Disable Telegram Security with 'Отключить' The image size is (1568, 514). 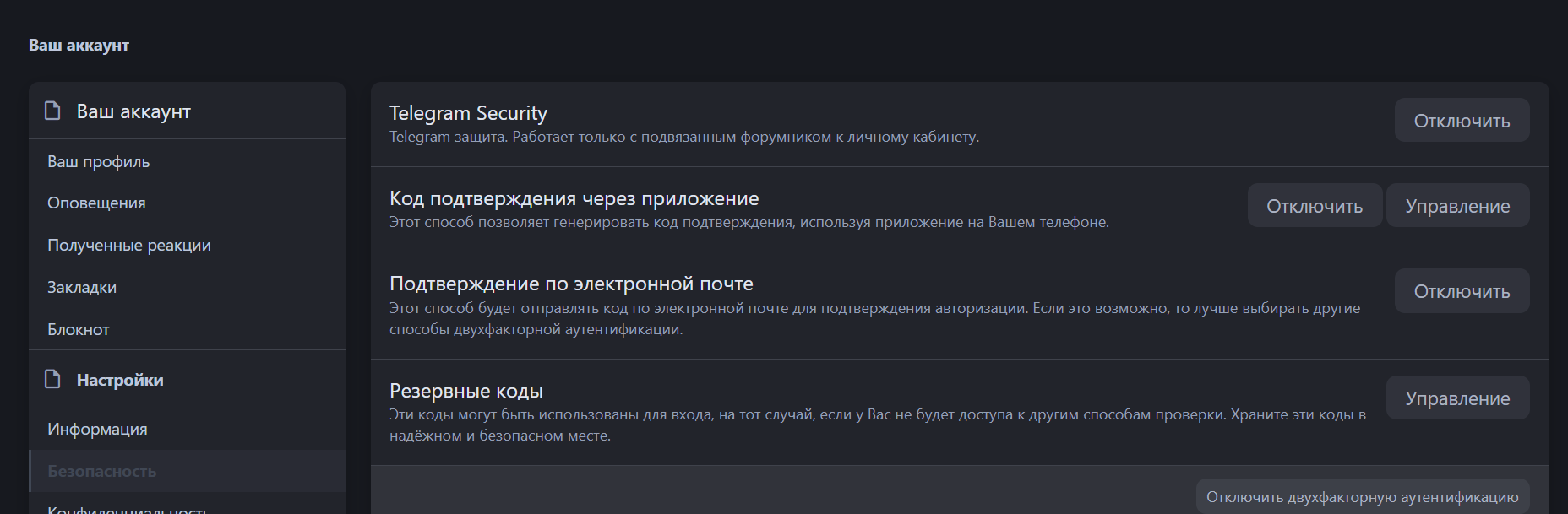[1462, 121]
